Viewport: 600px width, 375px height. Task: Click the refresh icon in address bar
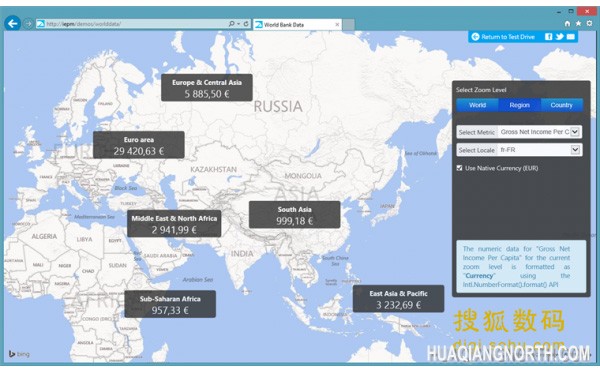(246, 24)
